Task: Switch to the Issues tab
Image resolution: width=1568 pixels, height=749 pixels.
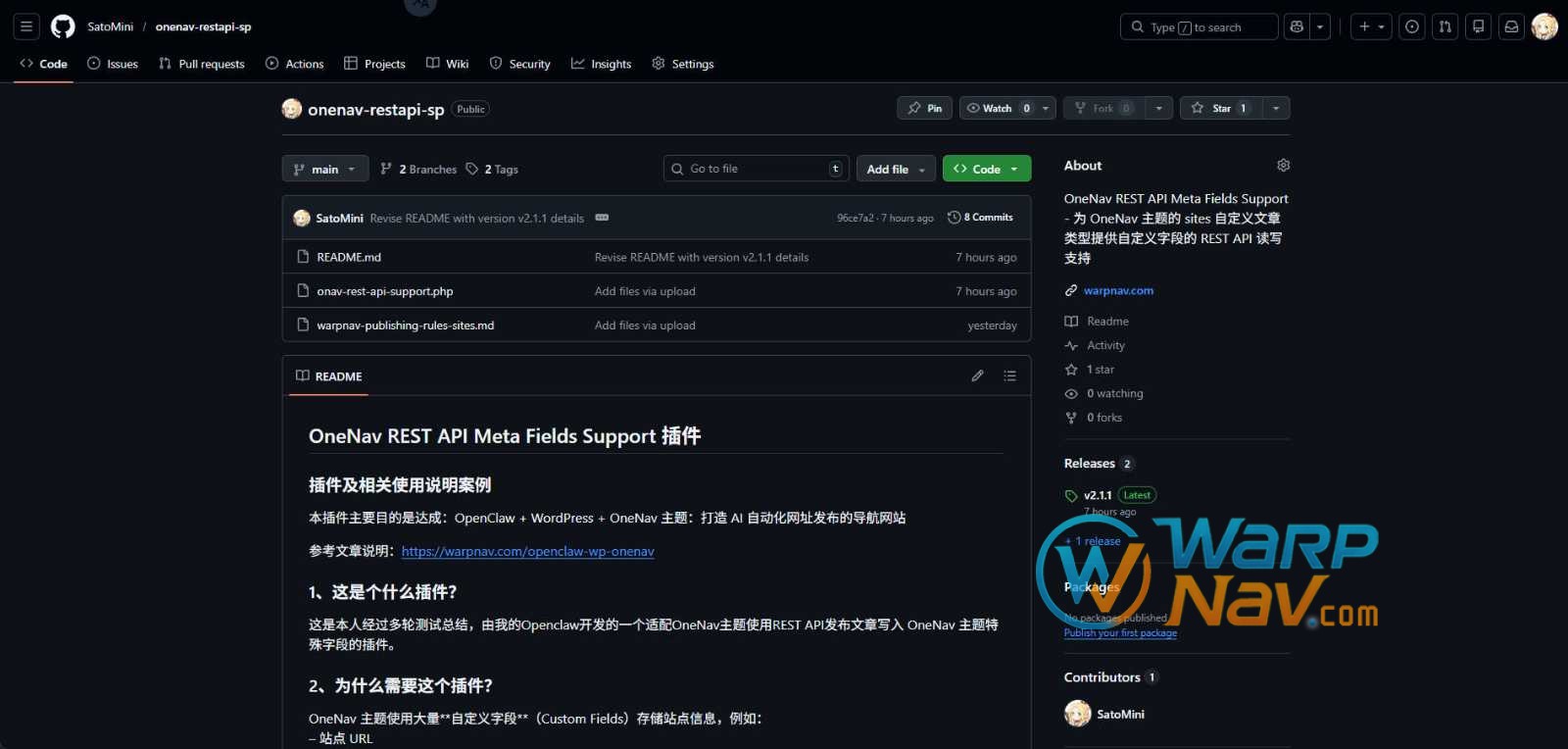Action: [x=113, y=64]
